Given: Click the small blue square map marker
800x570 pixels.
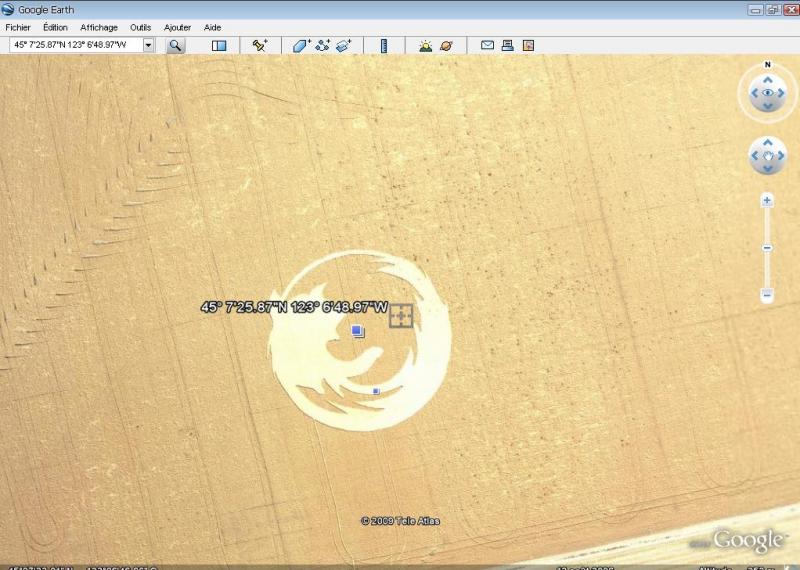Looking at the screenshot, I should [x=376, y=391].
